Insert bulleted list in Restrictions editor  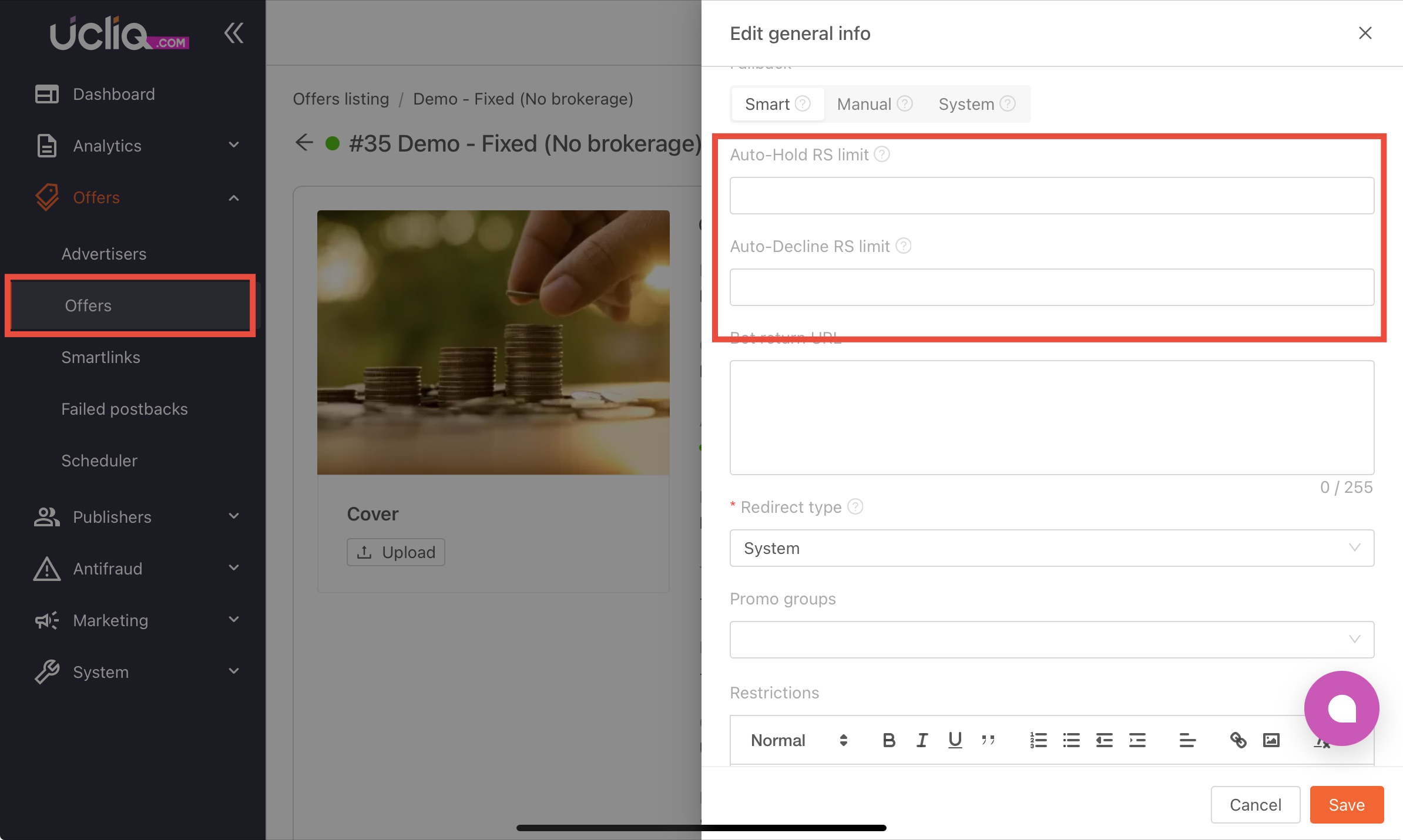point(1071,740)
